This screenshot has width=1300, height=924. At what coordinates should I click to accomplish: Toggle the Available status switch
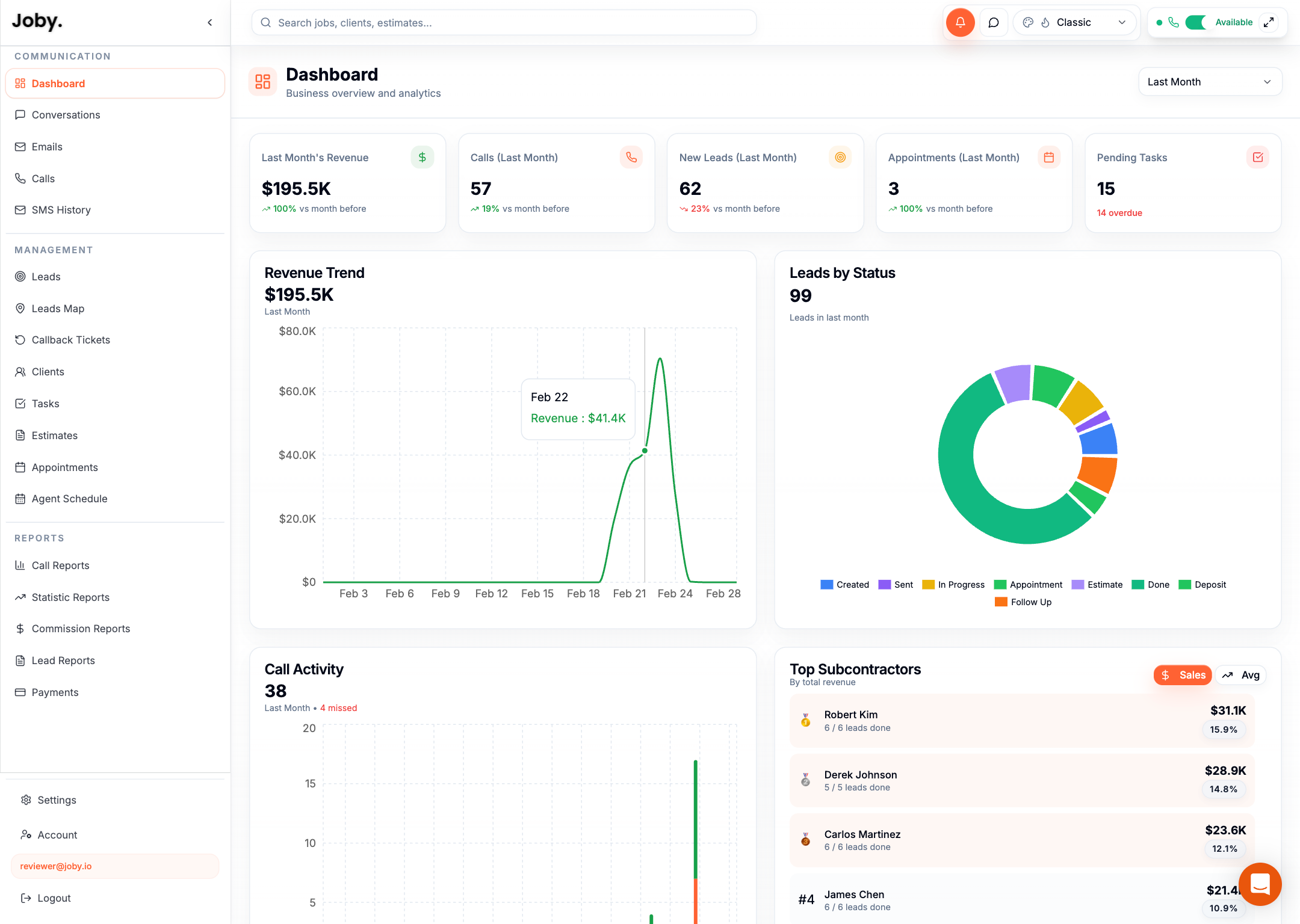click(1196, 22)
